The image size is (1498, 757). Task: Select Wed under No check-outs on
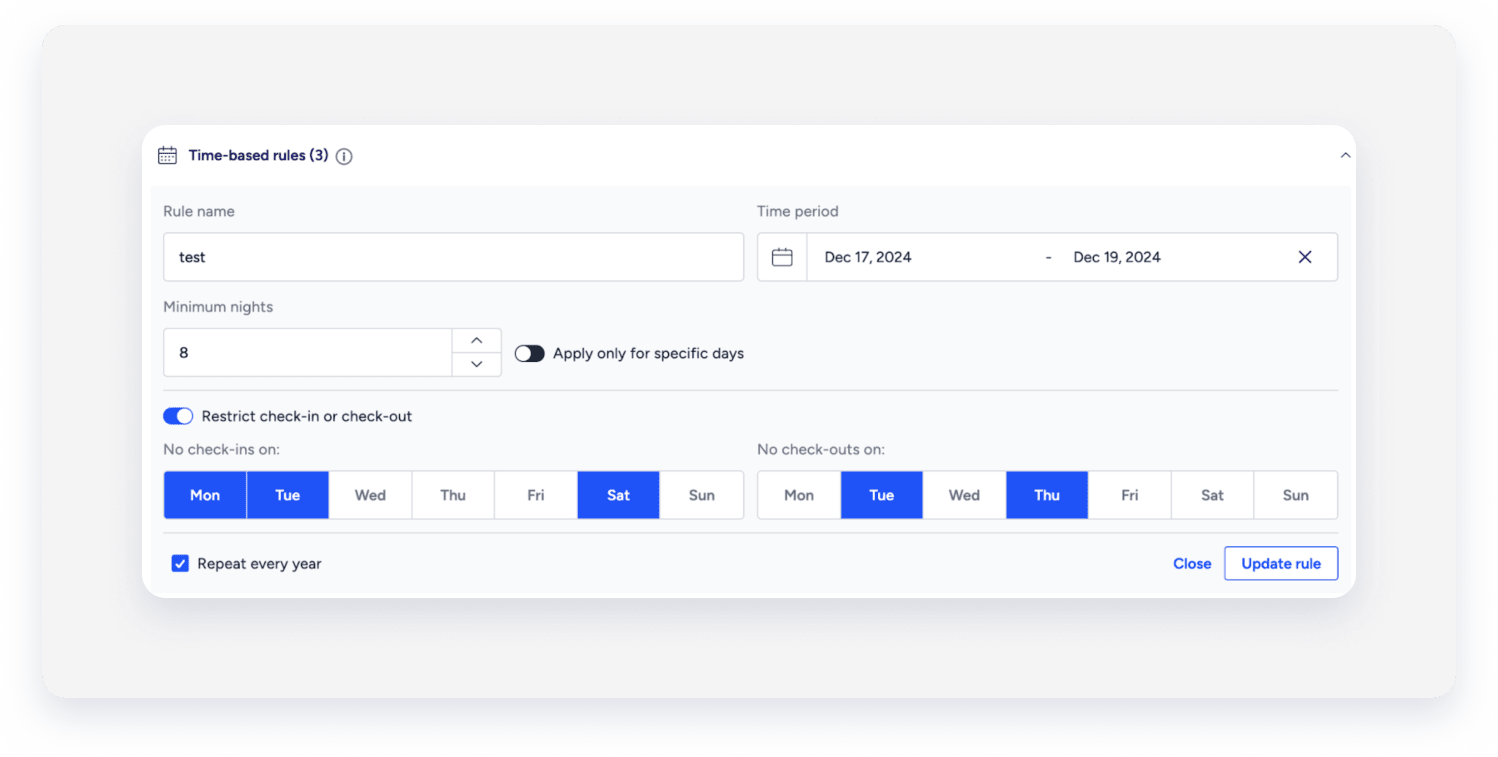pyautogui.click(x=964, y=495)
